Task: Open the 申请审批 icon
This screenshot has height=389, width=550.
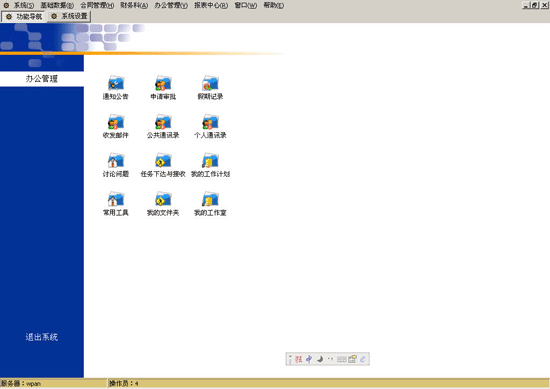Action: (x=163, y=83)
